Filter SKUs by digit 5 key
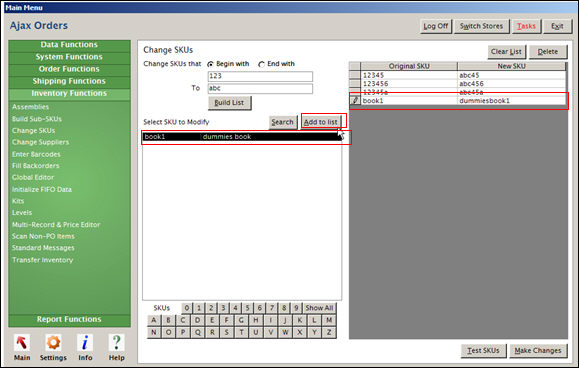 coord(247,308)
